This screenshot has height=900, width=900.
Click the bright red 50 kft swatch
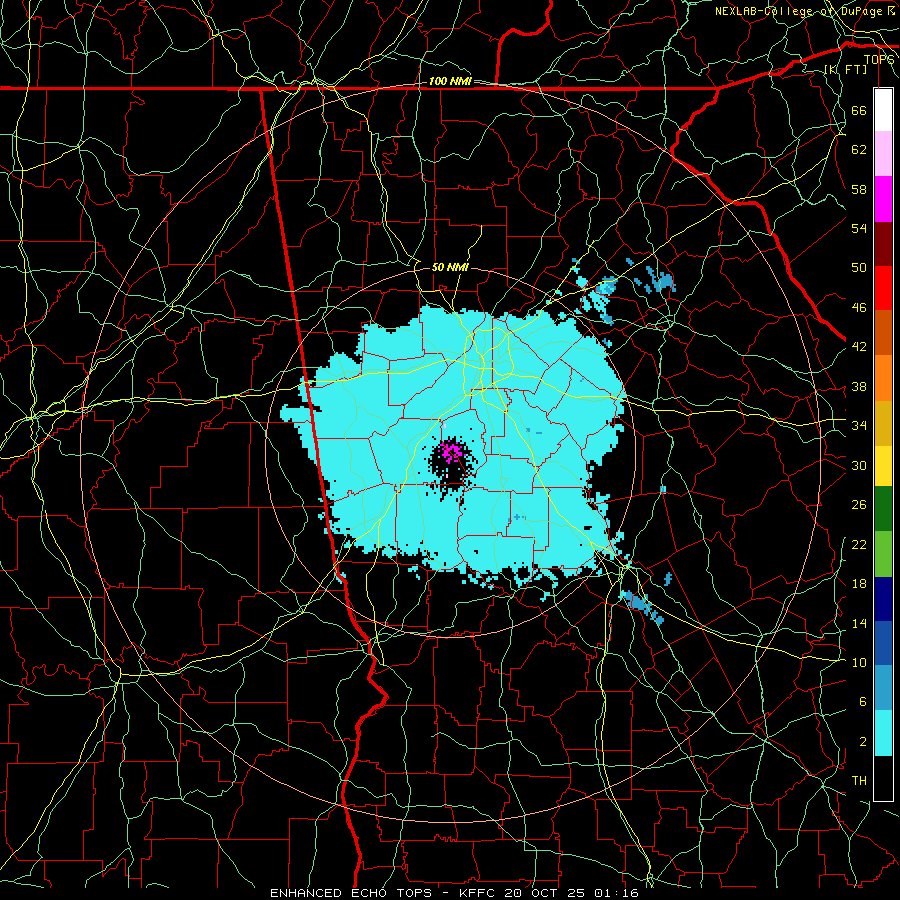tap(883, 288)
